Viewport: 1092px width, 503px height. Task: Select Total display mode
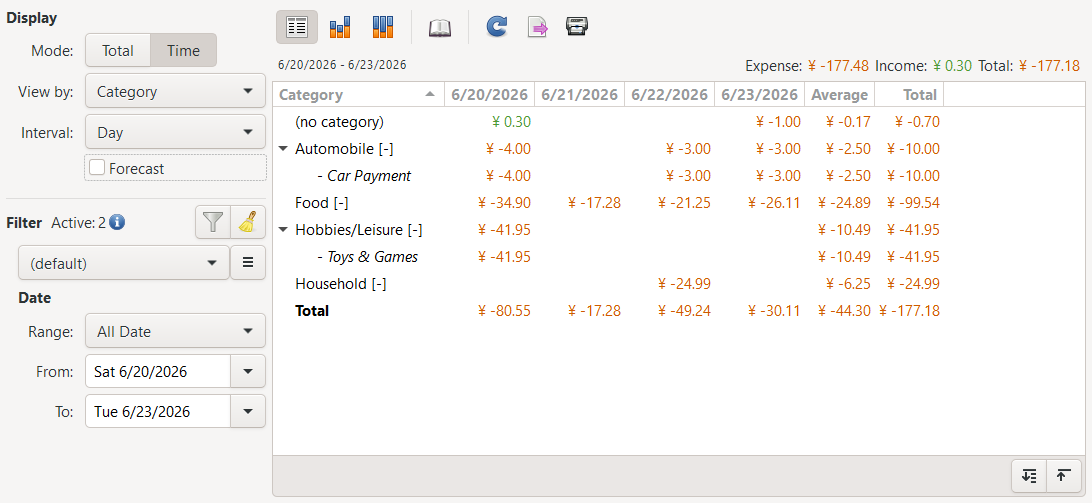[118, 50]
